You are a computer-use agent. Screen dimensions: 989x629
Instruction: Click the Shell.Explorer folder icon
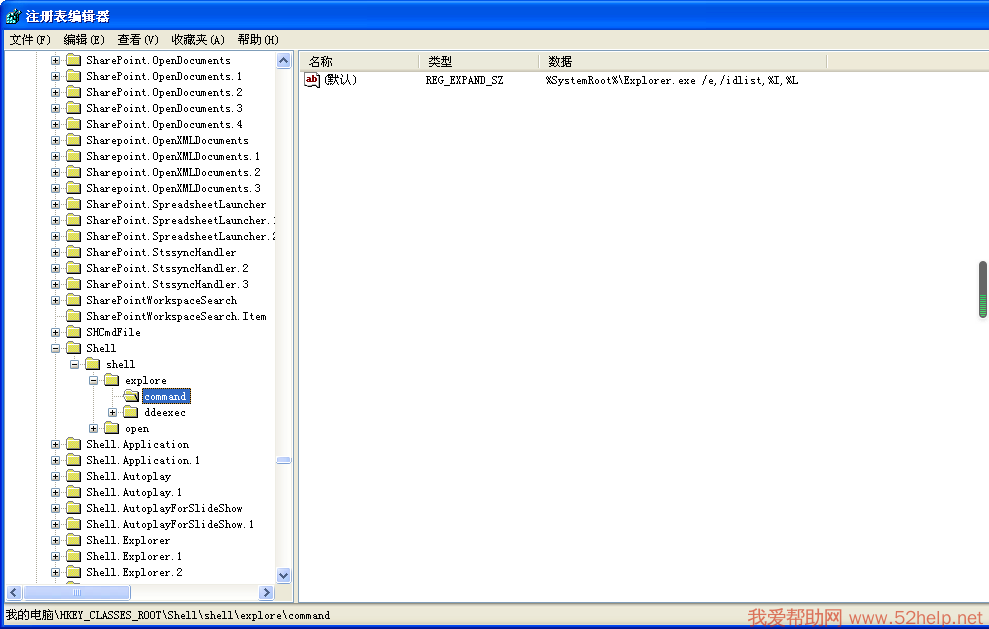pyautogui.click(x=73, y=540)
